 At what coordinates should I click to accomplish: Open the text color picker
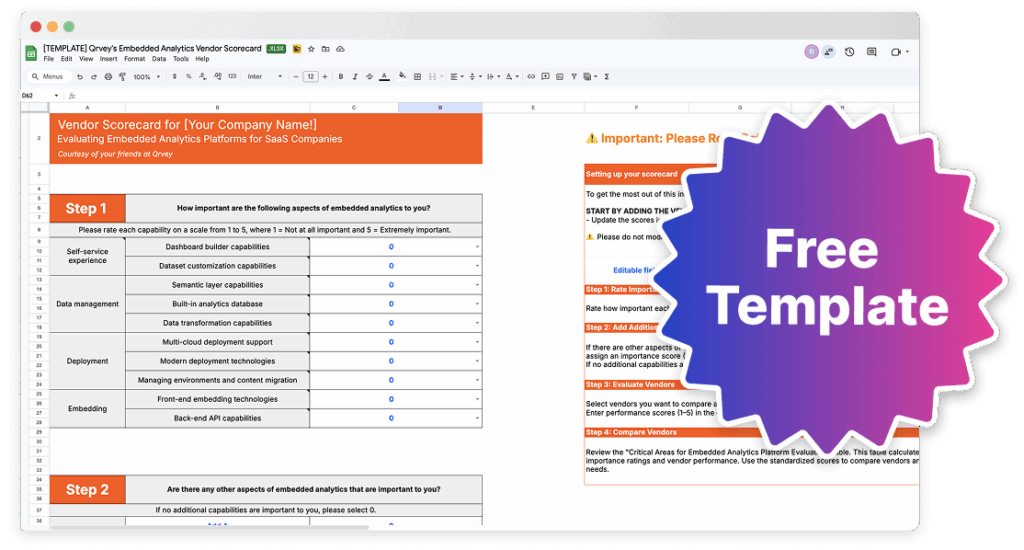385,77
